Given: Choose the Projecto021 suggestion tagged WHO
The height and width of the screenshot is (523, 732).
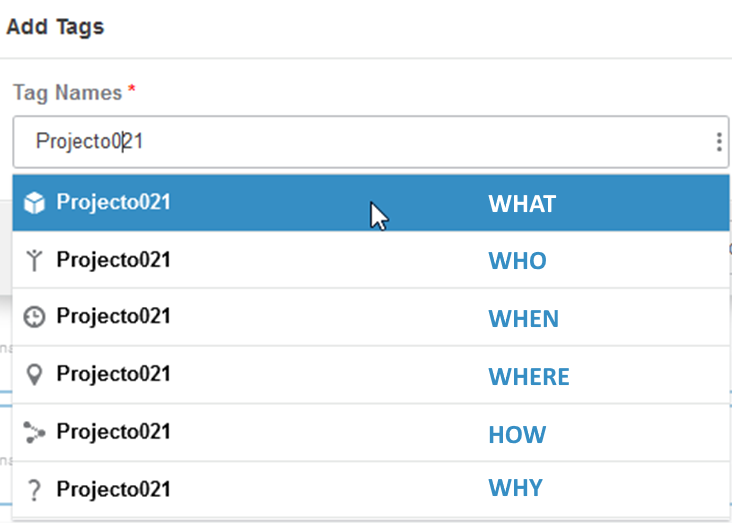Looking at the screenshot, I should (113, 260).
